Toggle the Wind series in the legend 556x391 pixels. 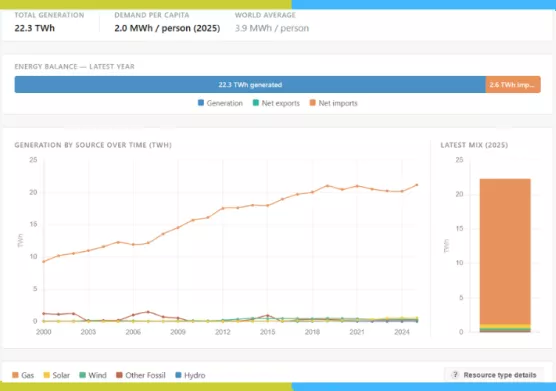(x=93, y=375)
